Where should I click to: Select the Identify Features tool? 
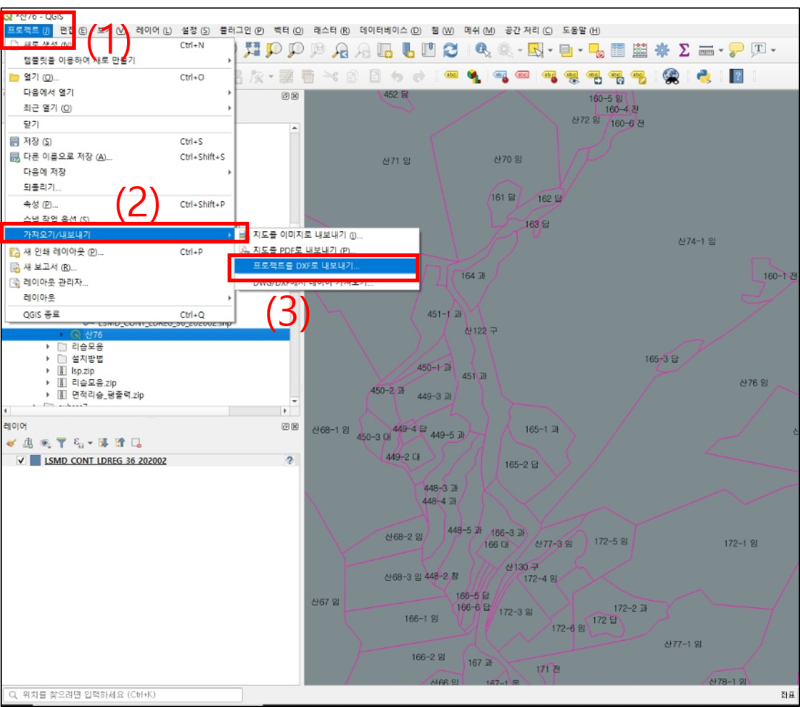(482, 50)
